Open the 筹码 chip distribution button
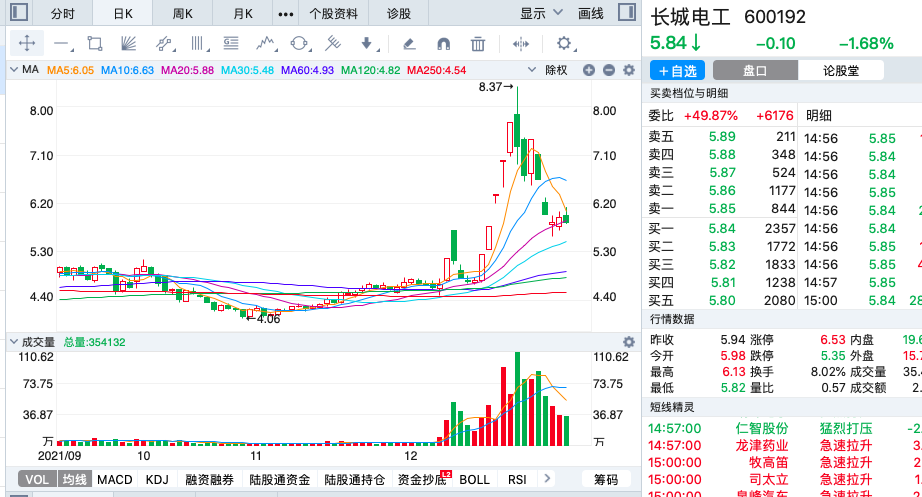 (x=606, y=480)
